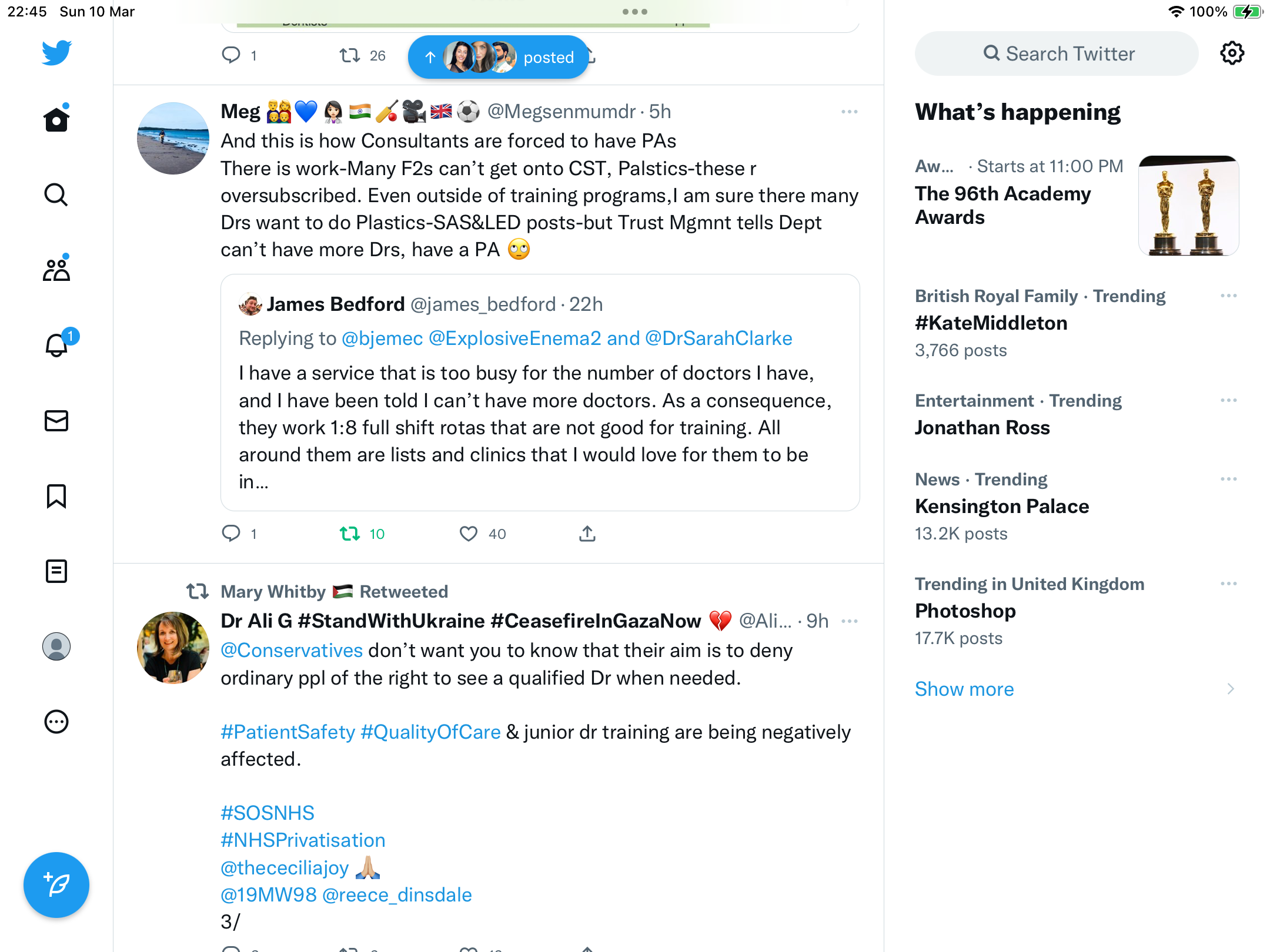The width and height of the screenshot is (1270, 952).
Task: Click Show more trends link
Action: click(x=964, y=689)
